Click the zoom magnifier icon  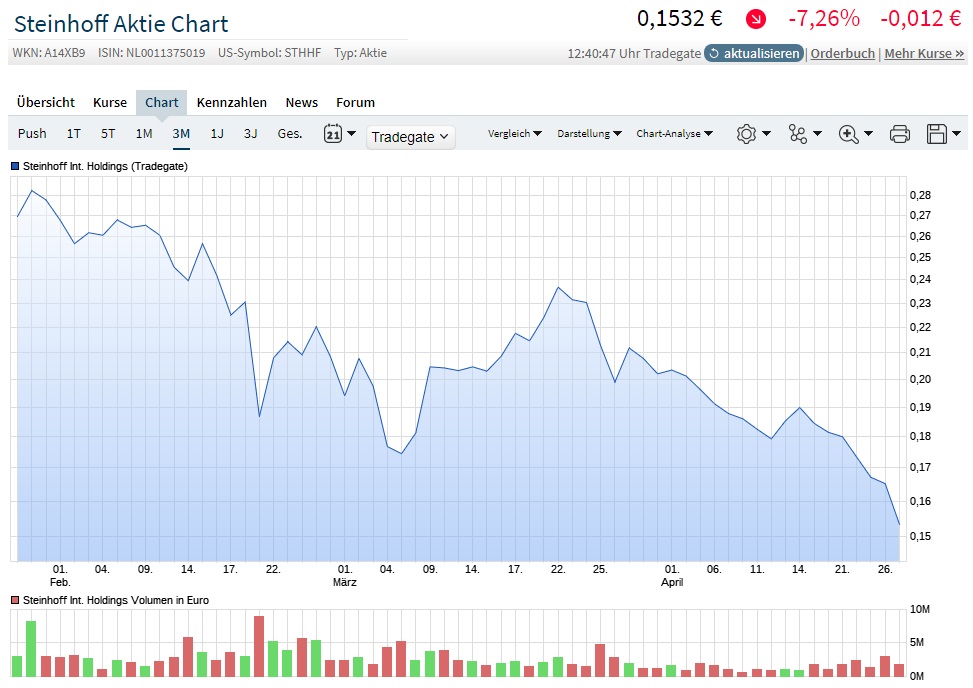click(x=848, y=133)
